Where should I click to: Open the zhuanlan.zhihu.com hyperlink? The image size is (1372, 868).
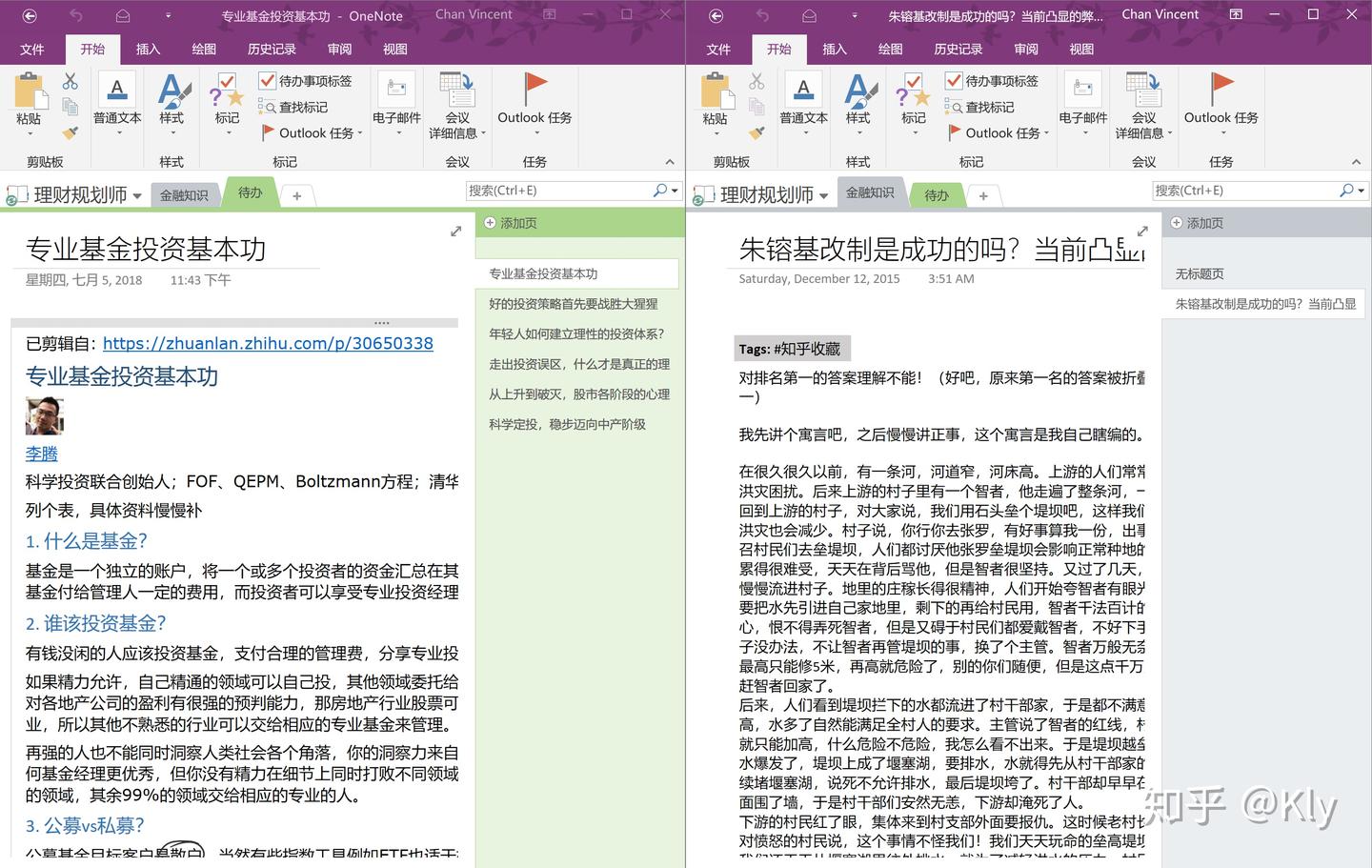pyautogui.click(x=268, y=343)
